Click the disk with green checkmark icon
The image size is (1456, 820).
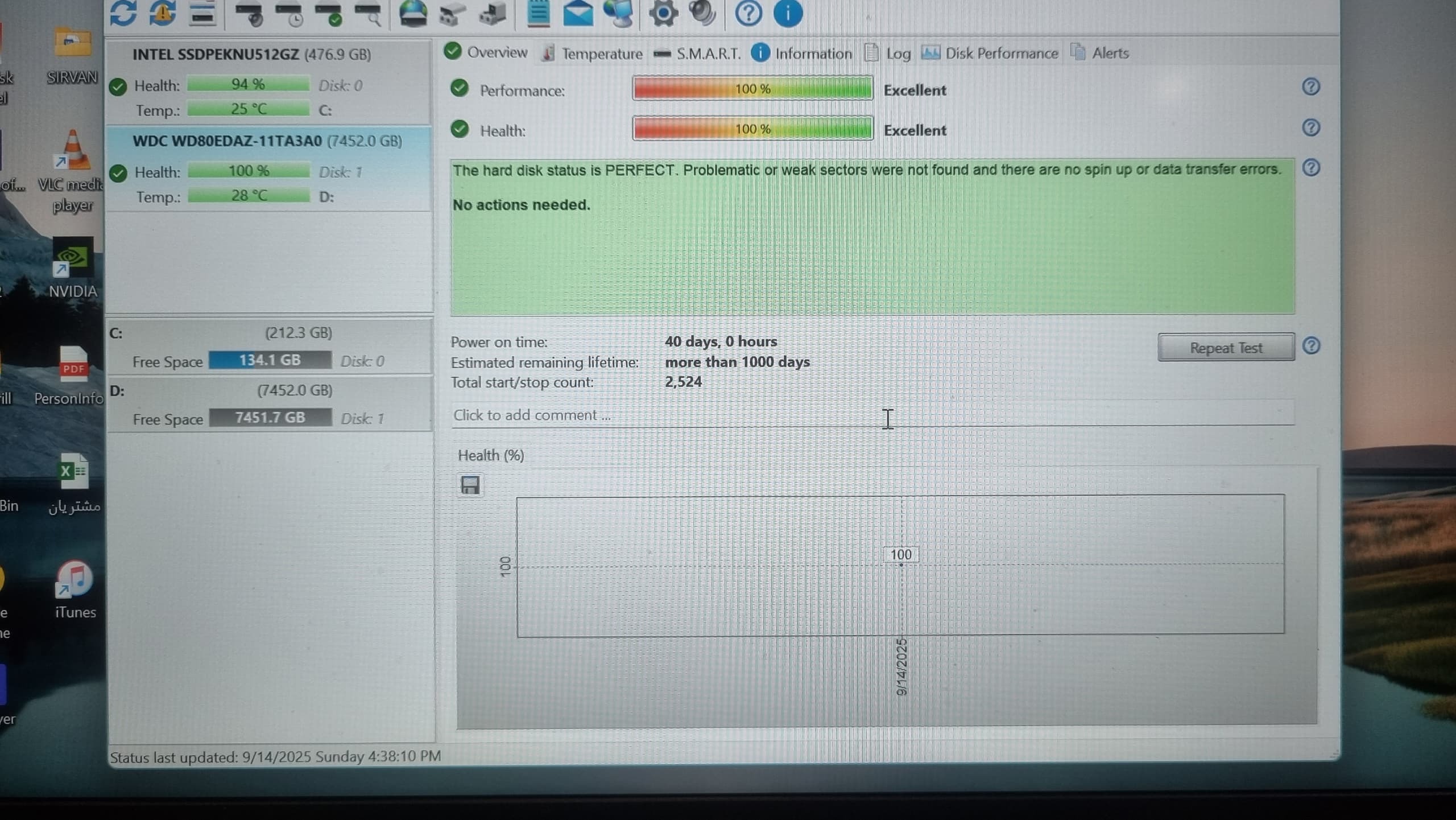(x=329, y=15)
